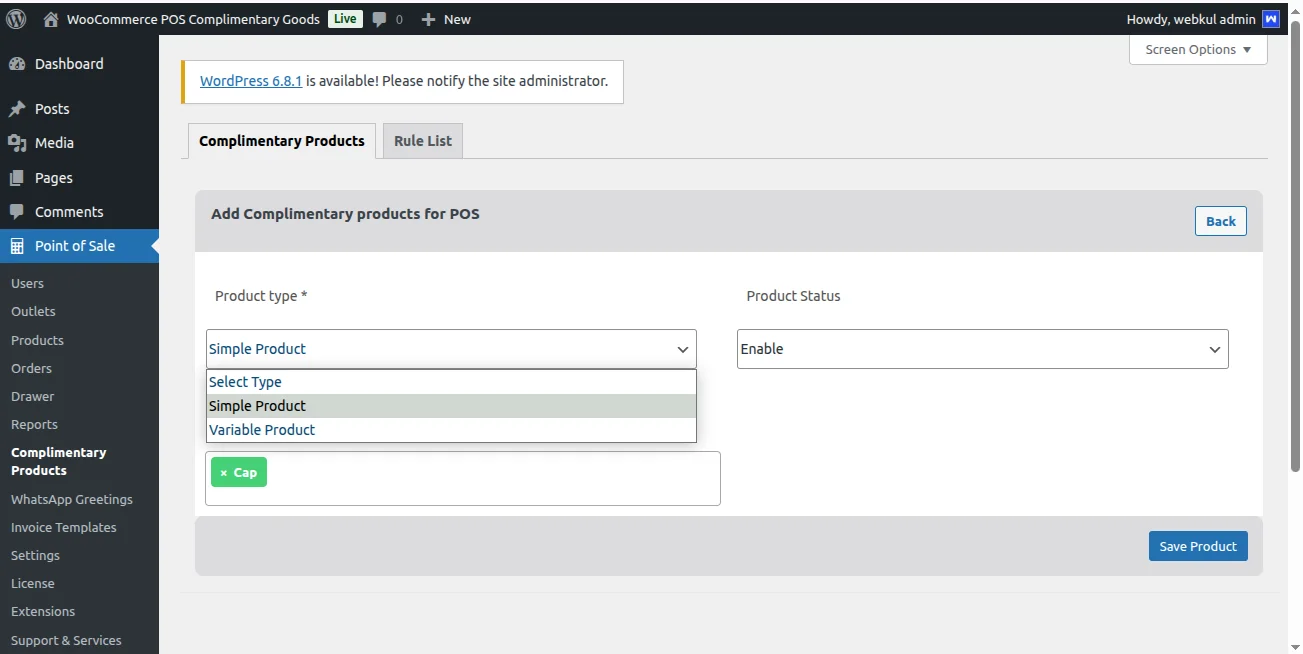The width and height of the screenshot is (1303, 654).
Task: Open WordPress 6.8.1 update link
Action: (251, 81)
